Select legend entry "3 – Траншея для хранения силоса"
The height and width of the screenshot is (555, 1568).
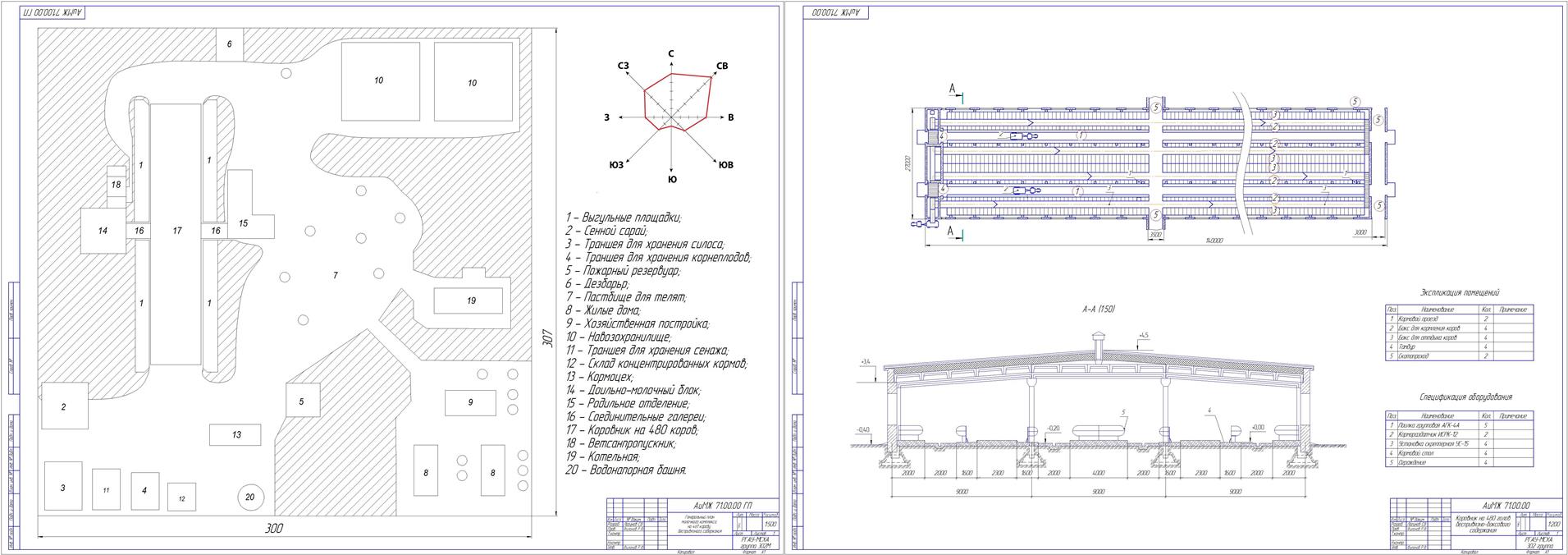click(644, 244)
